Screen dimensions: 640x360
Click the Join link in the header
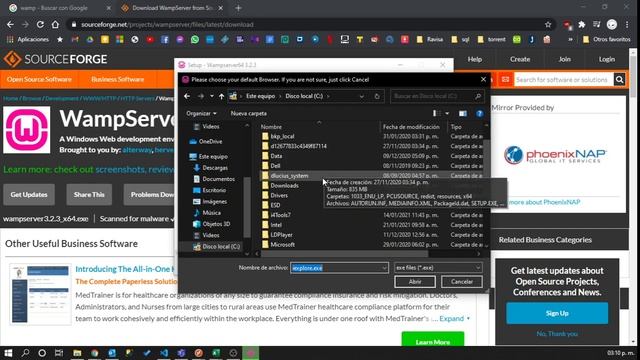564,59
